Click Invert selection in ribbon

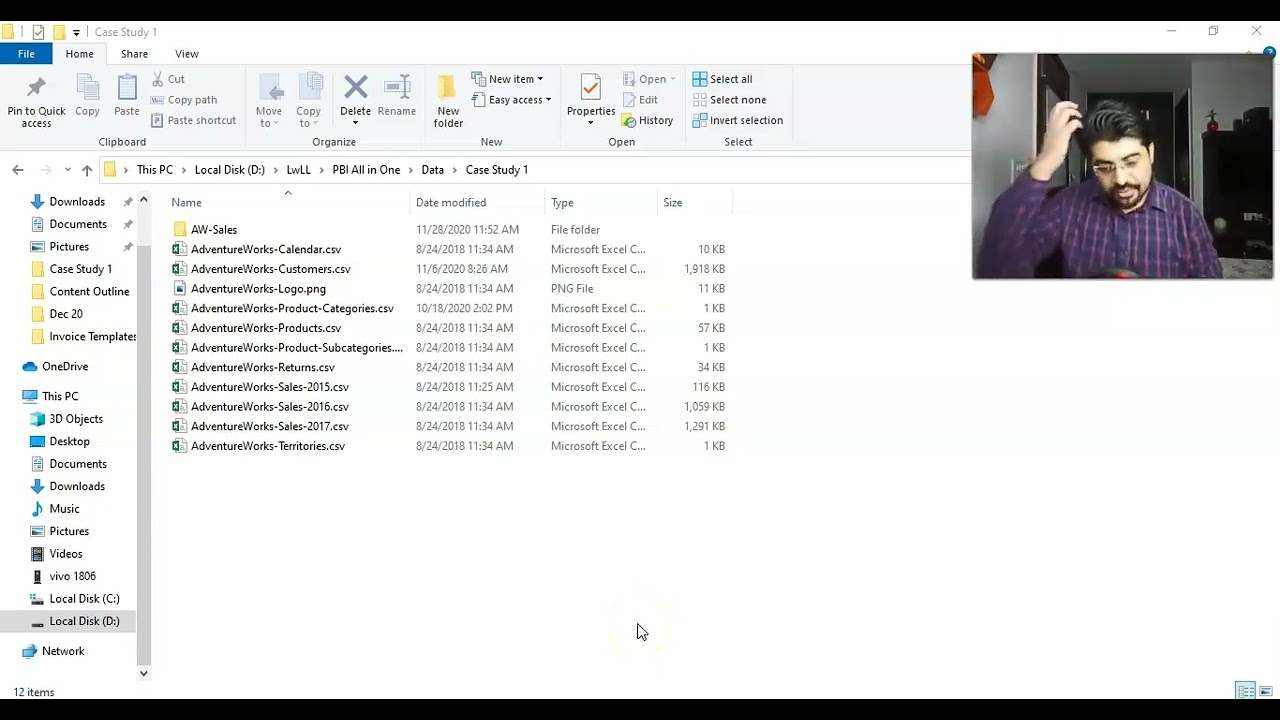click(x=737, y=120)
